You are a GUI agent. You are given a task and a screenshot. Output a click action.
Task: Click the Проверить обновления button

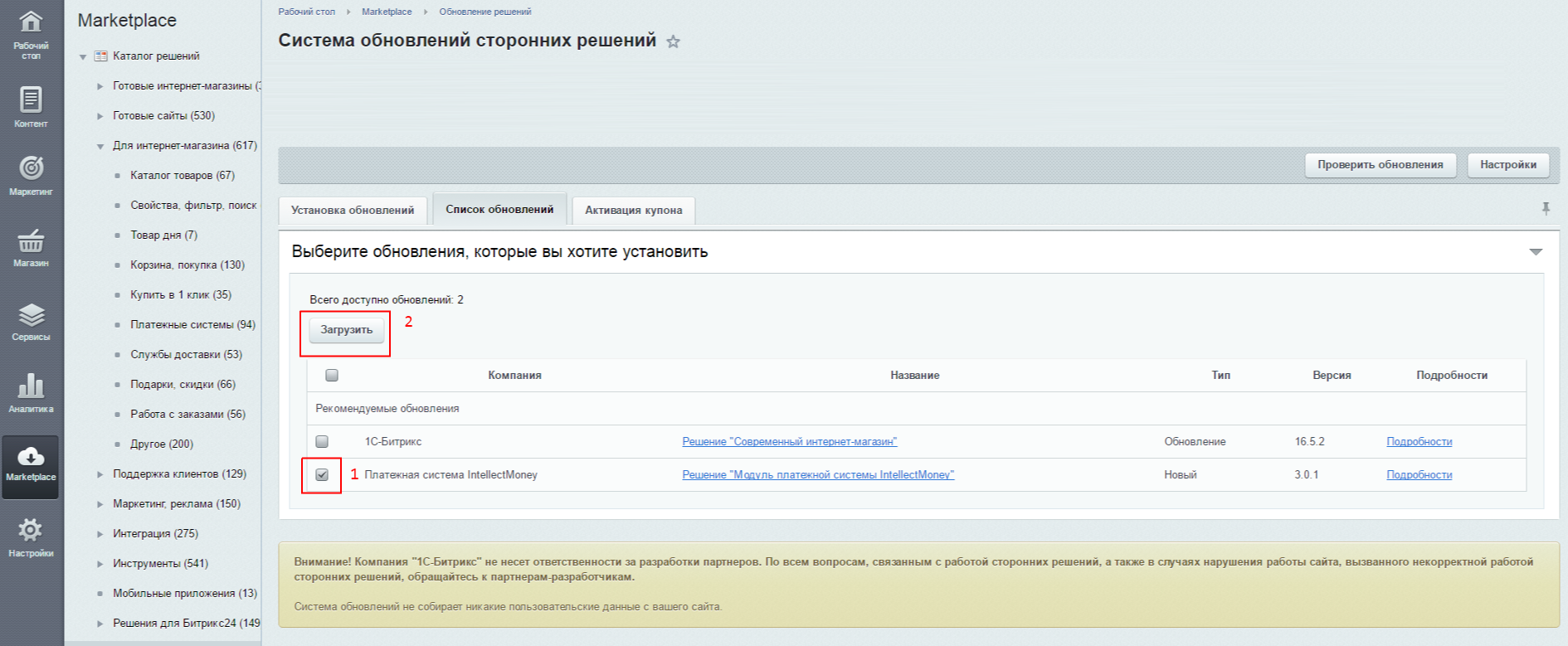coord(1381,164)
